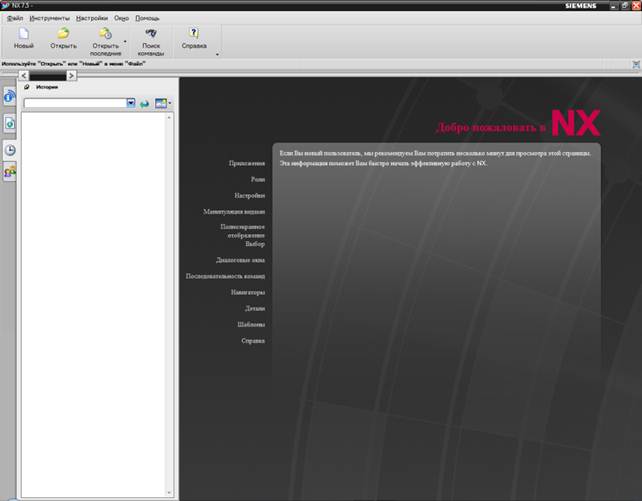Image resolution: width=642 pixels, height=501 pixels.
Task: Open the Приложения welcome topic
Action: tap(247, 163)
